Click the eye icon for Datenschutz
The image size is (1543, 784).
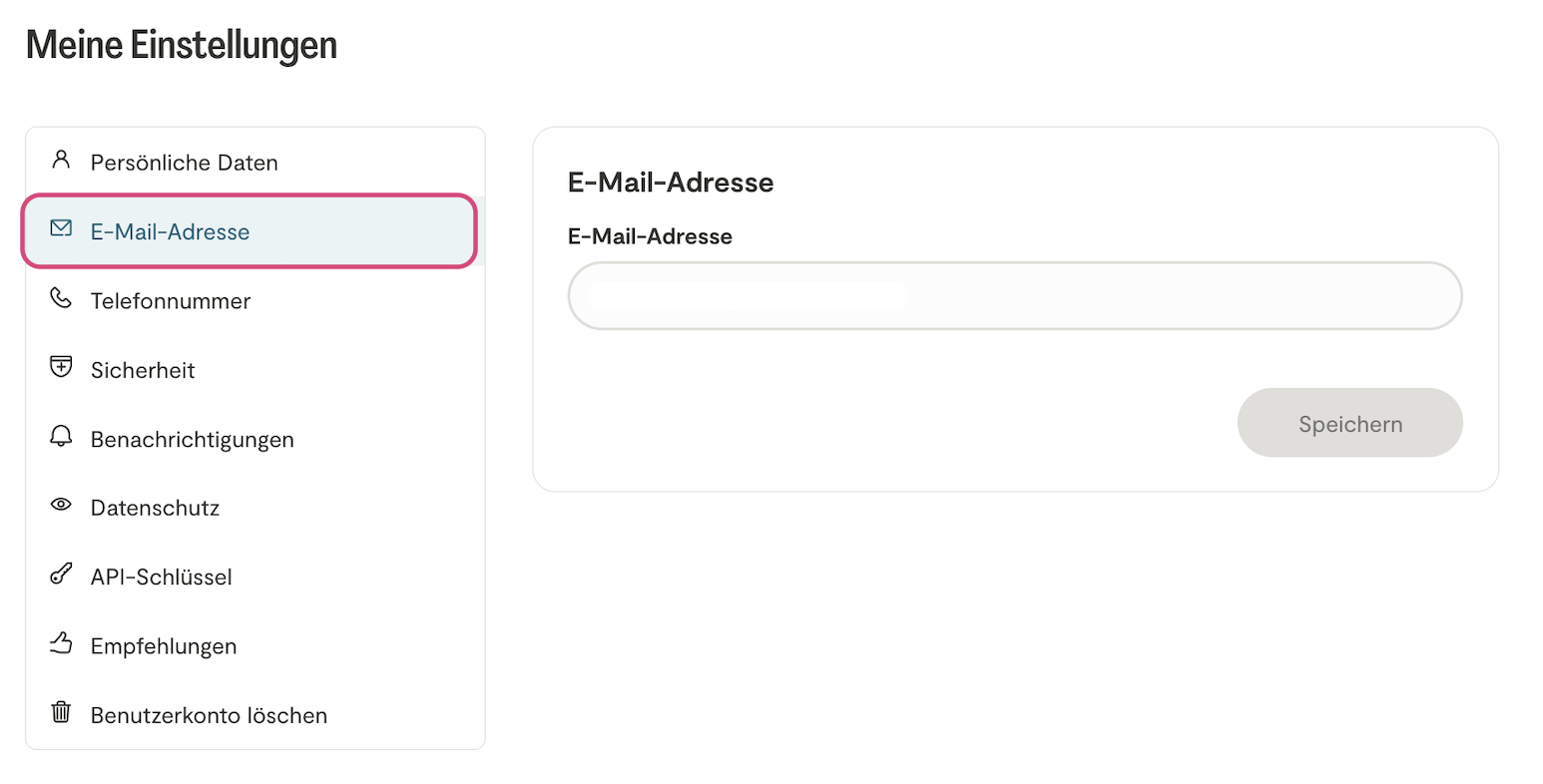pyautogui.click(x=61, y=505)
